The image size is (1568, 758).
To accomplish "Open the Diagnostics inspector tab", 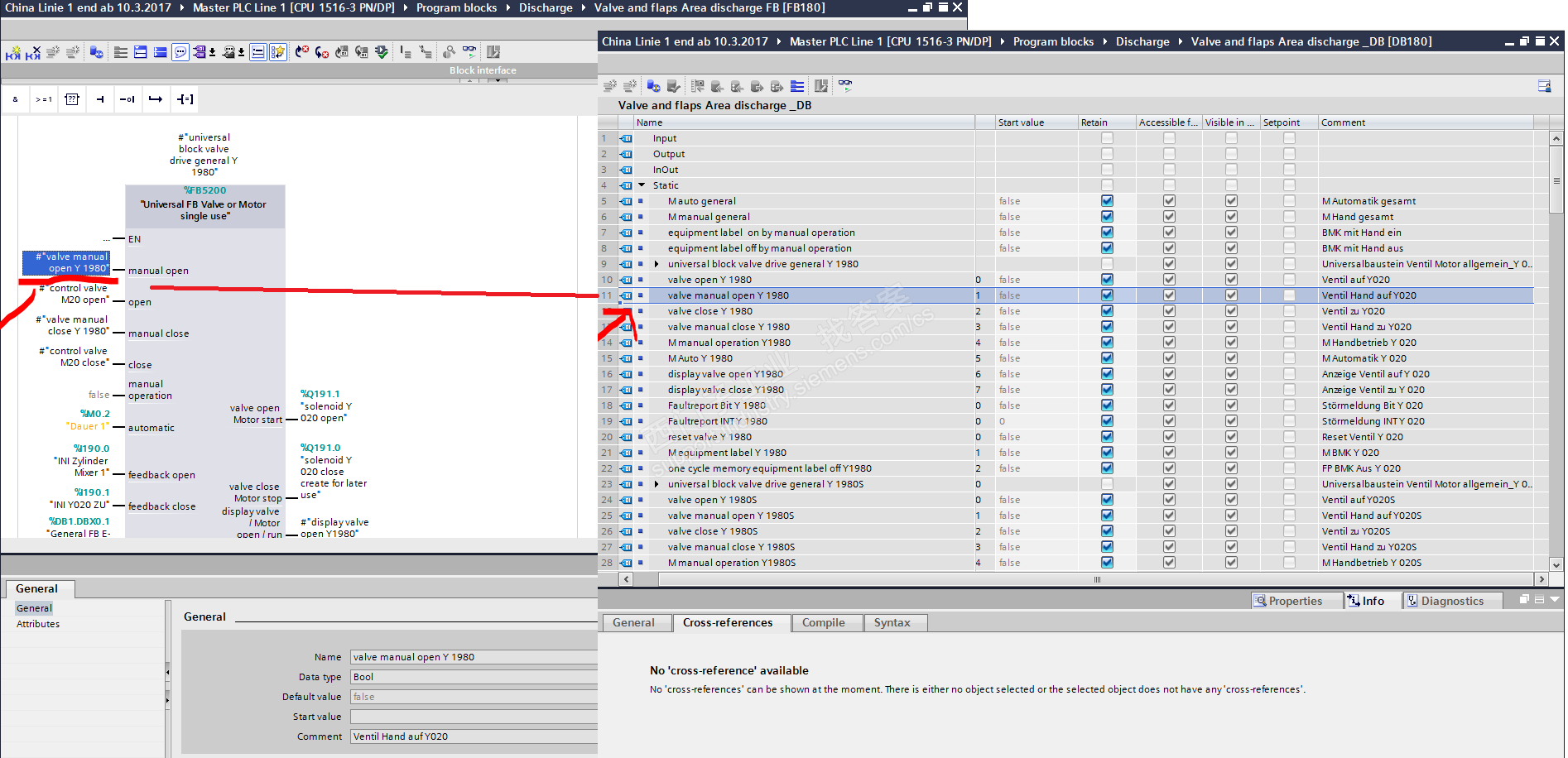I will [1451, 601].
